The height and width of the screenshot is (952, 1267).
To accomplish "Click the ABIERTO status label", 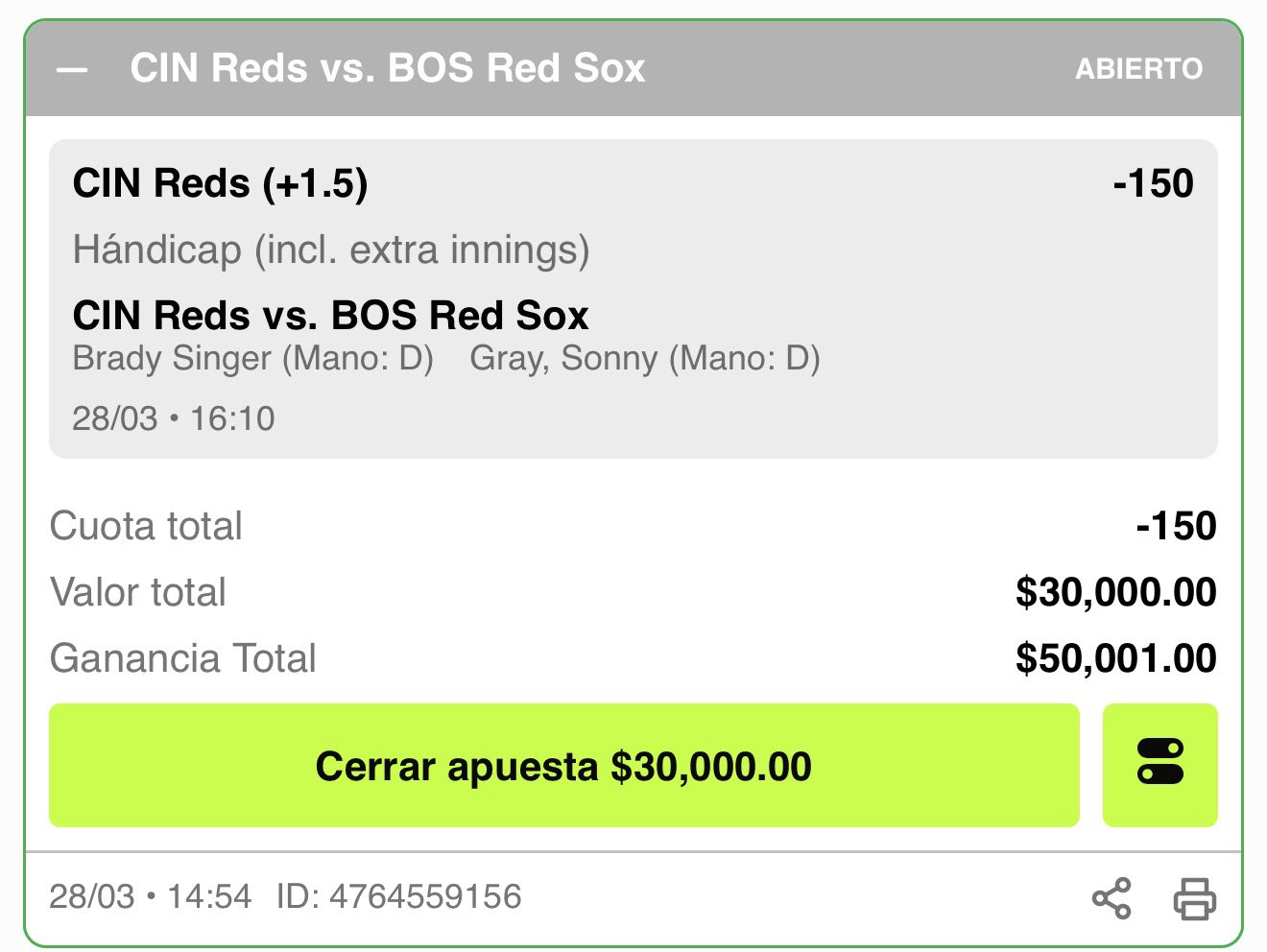I will point(1138,69).
